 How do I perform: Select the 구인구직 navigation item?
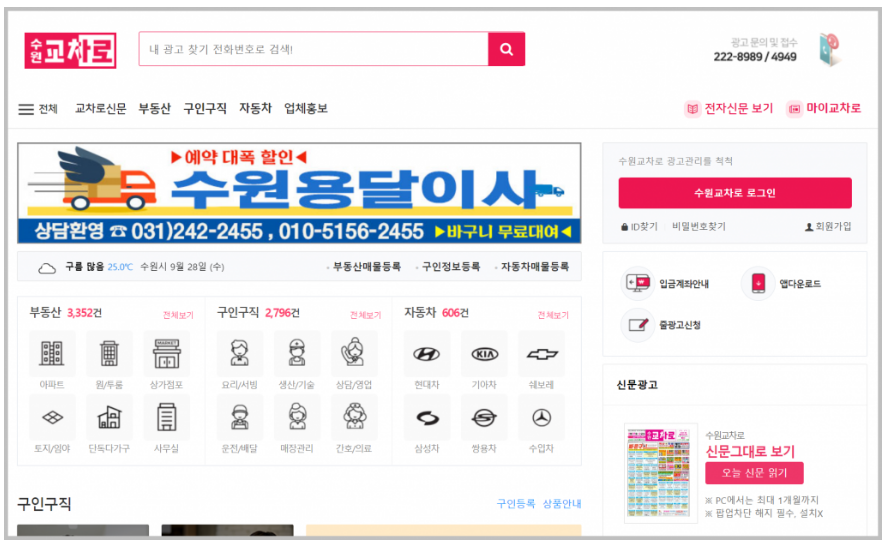pyautogui.click(x=204, y=109)
